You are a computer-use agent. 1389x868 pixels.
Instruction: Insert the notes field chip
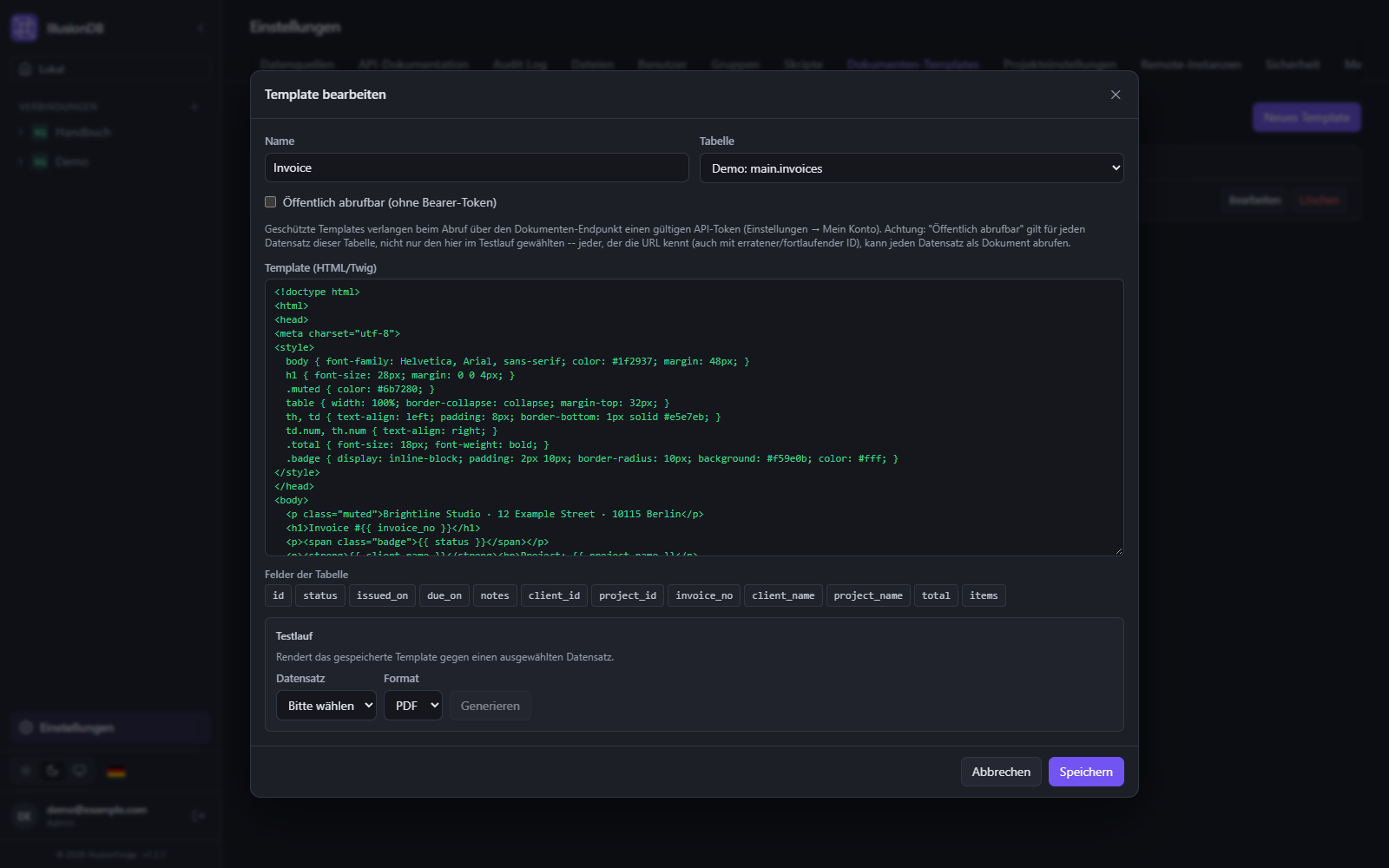[x=495, y=595]
